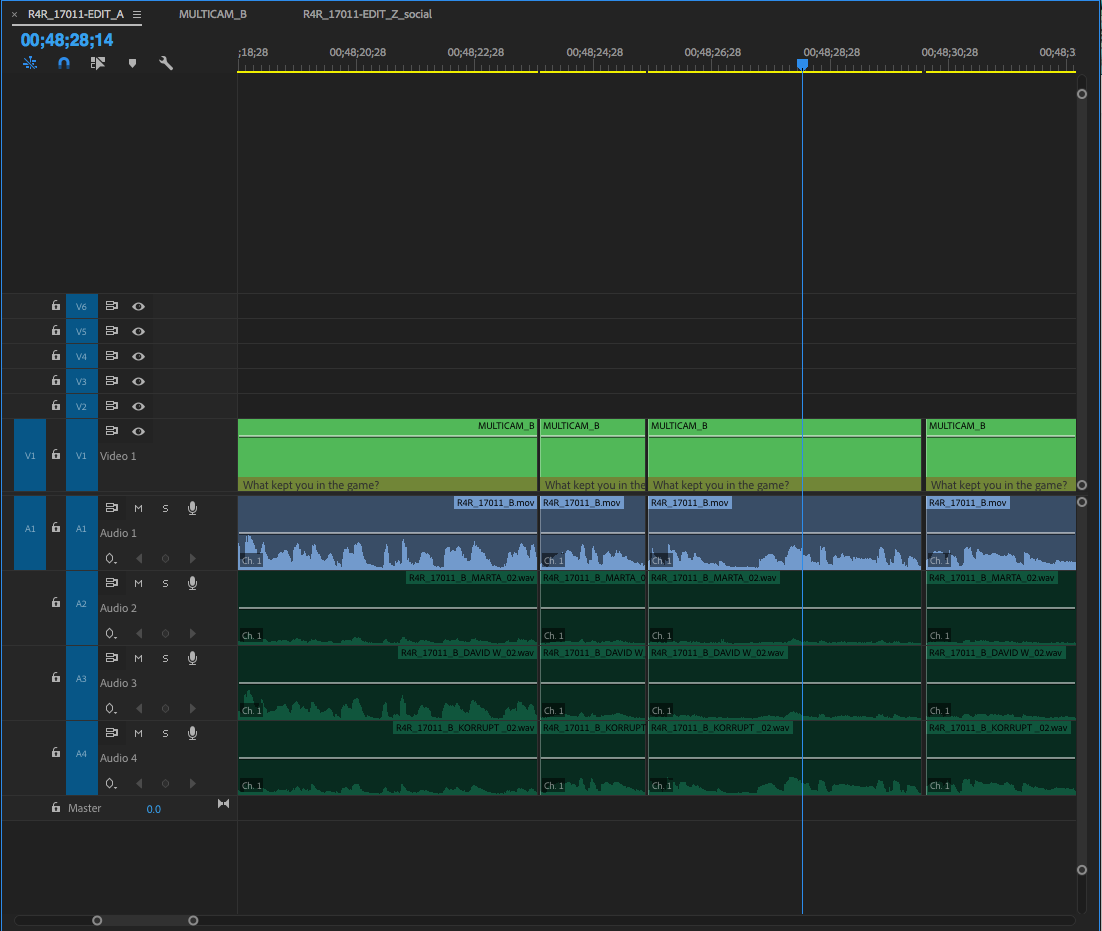Click the Add Marker icon

click(x=132, y=63)
